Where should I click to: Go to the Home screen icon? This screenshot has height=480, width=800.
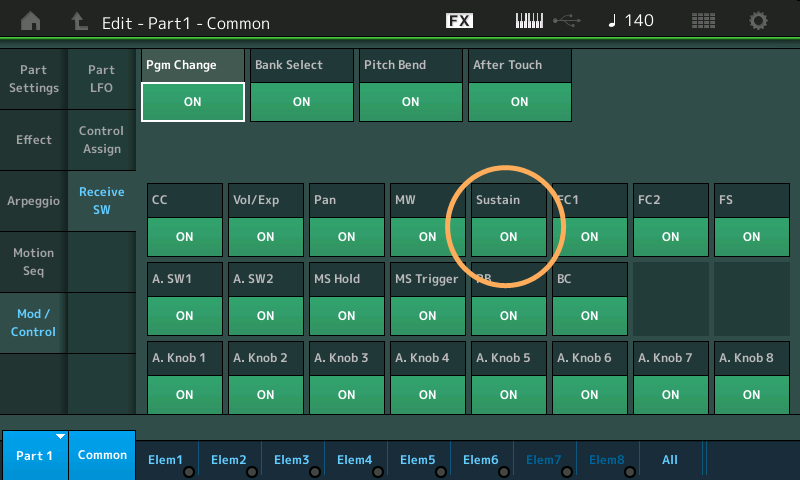pos(31,21)
